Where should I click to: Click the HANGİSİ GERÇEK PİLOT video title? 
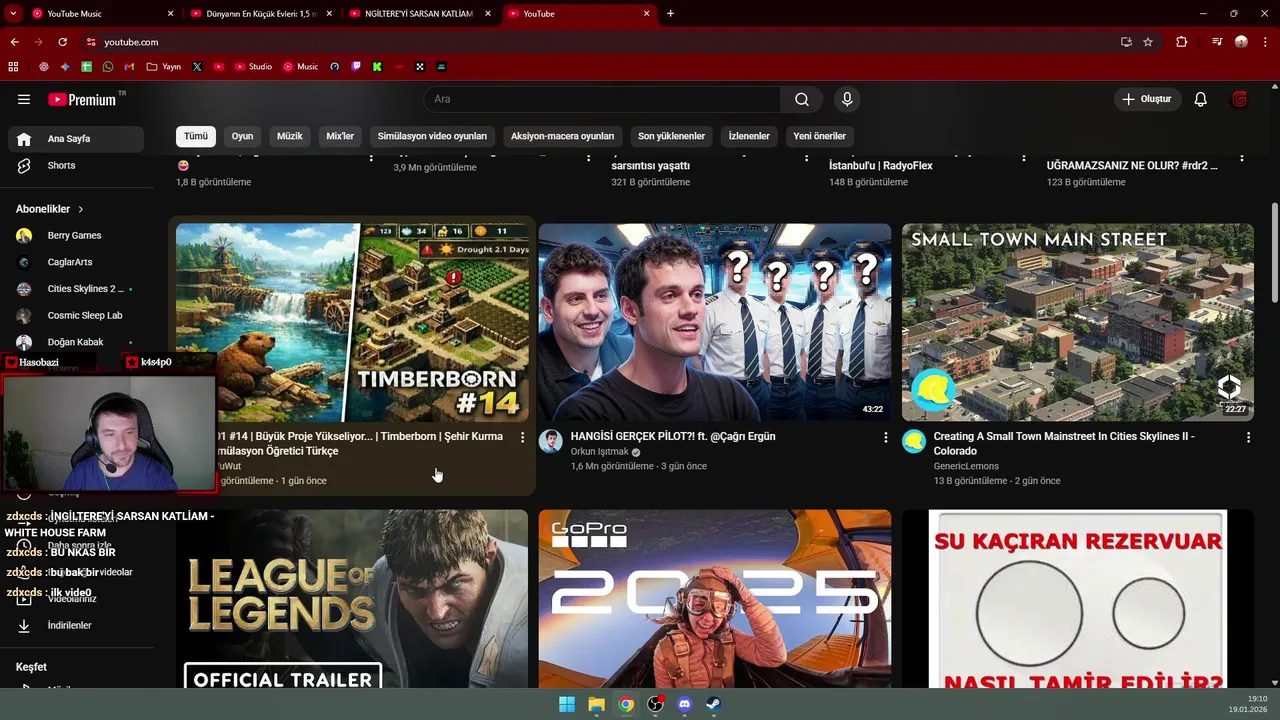tap(673, 436)
